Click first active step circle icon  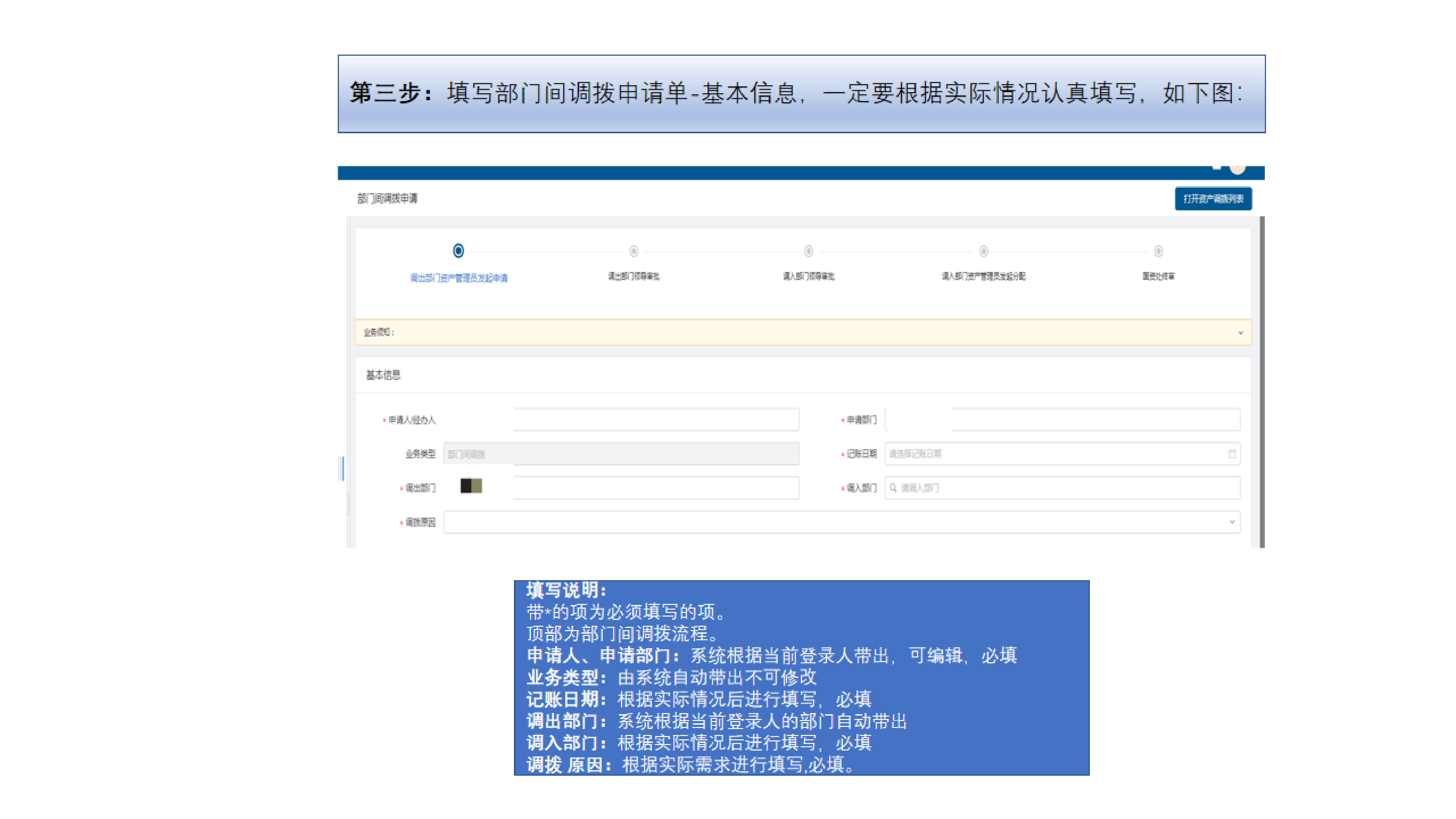pos(458,250)
